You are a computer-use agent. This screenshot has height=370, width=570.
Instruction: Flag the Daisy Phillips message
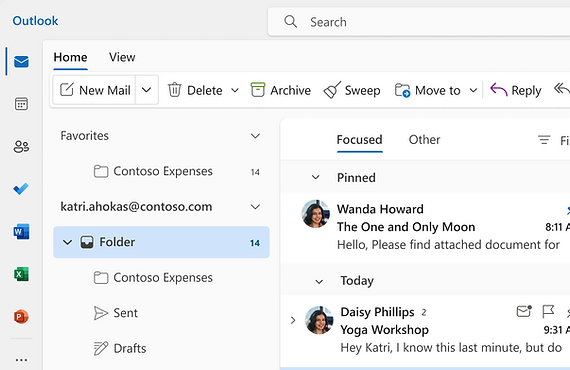click(548, 311)
